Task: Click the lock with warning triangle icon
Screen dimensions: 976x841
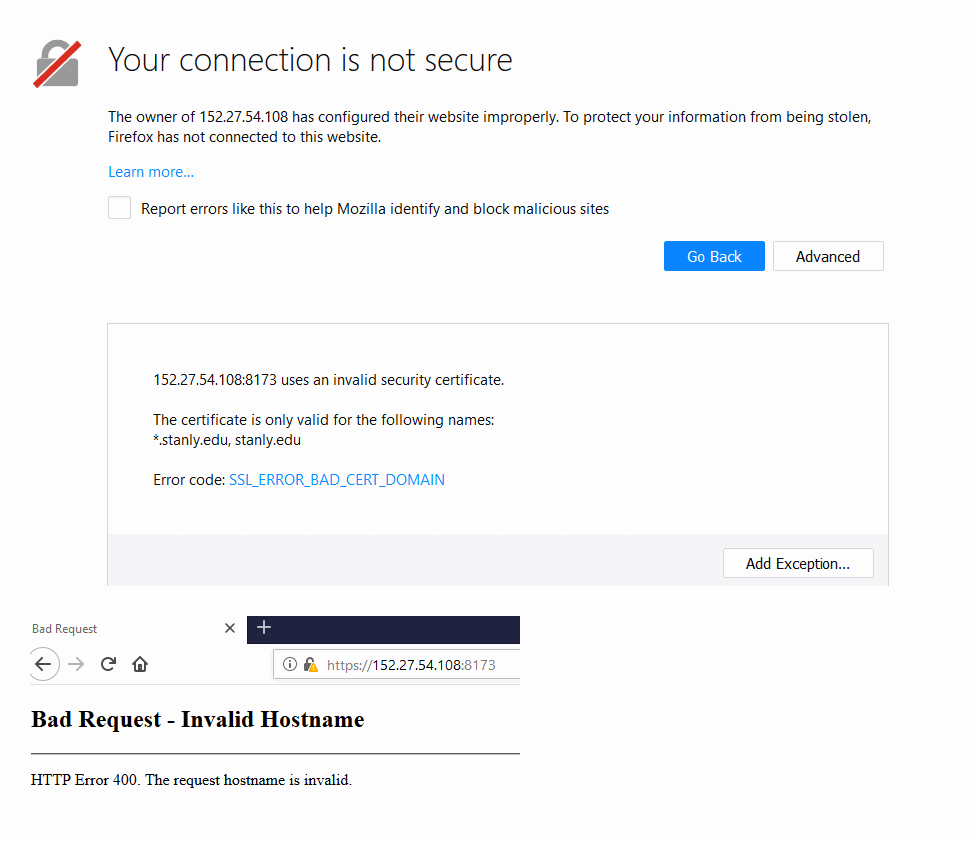Action: pyautogui.click(x=310, y=664)
